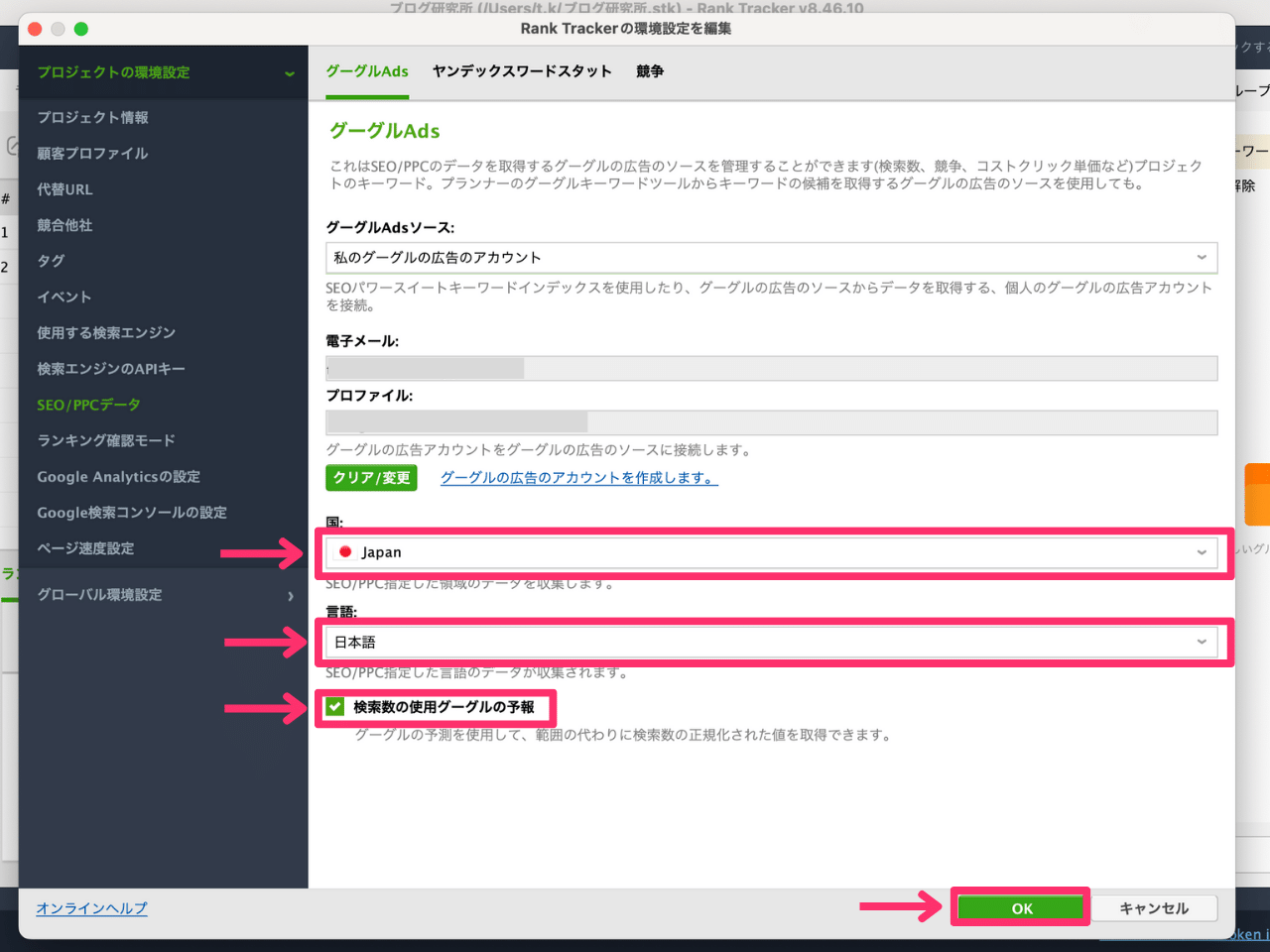Go to Google Analyticsの設定

pyautogui.click(x=118, y=477)
